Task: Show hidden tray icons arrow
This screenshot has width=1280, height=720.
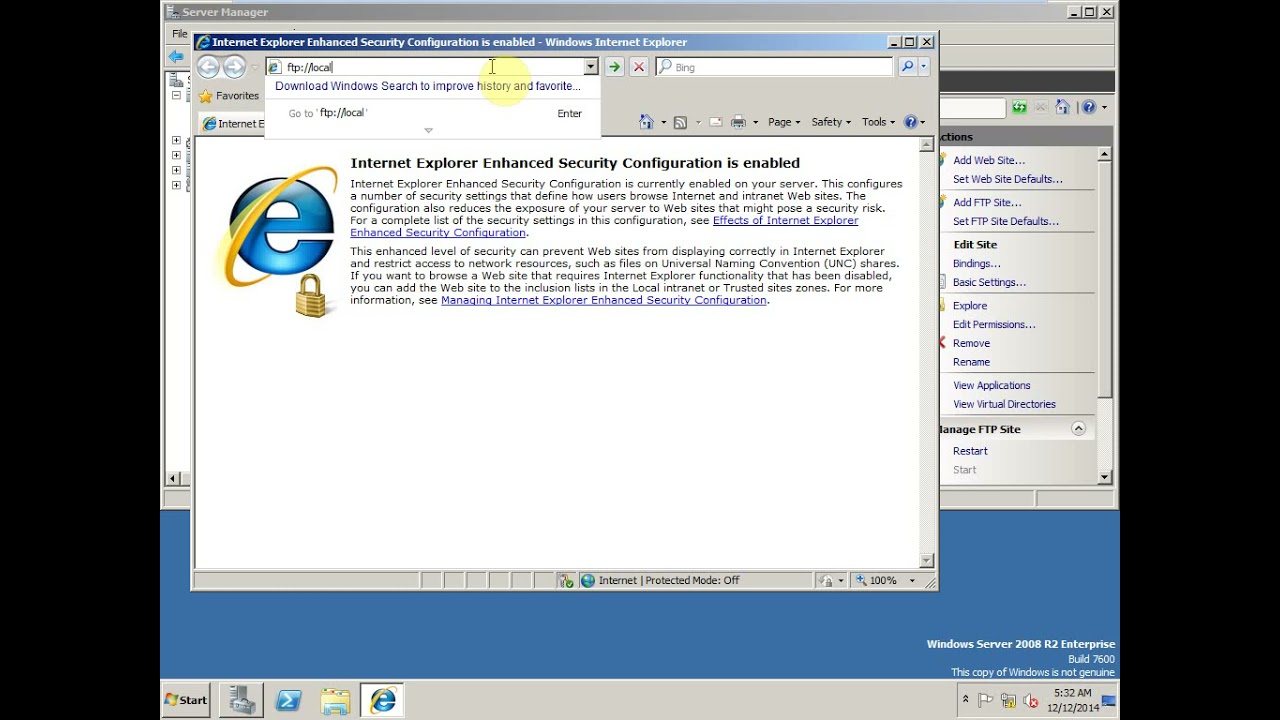Action: coord(965,700)
